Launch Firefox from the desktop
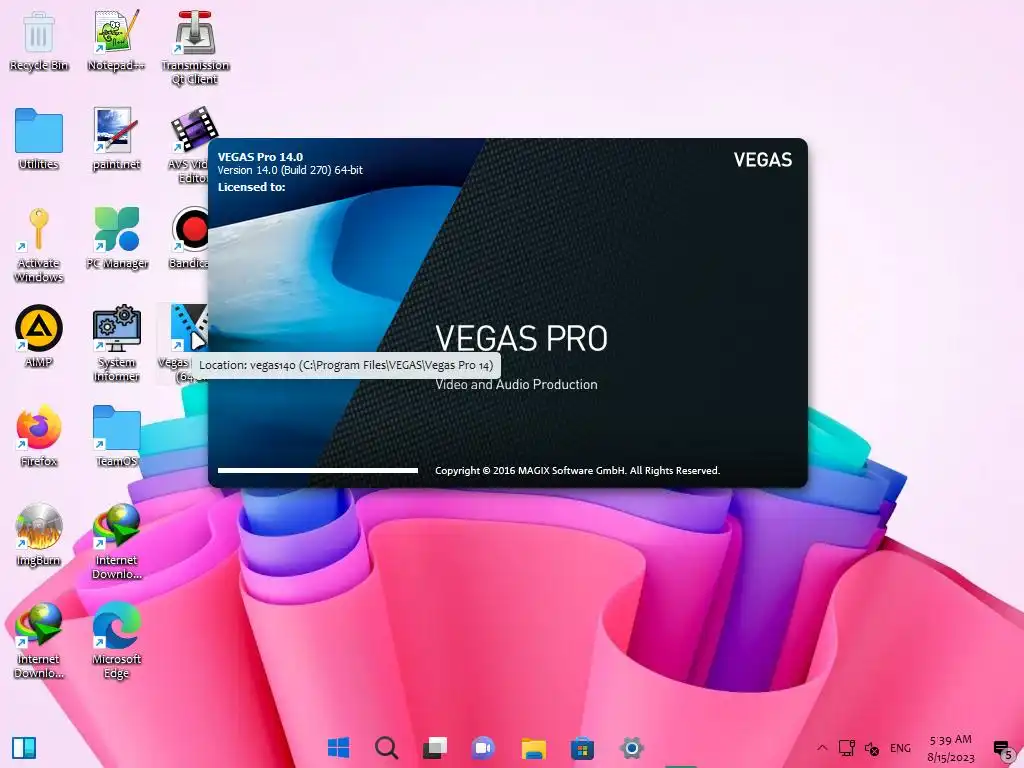1024x768 pixels. 39,436
